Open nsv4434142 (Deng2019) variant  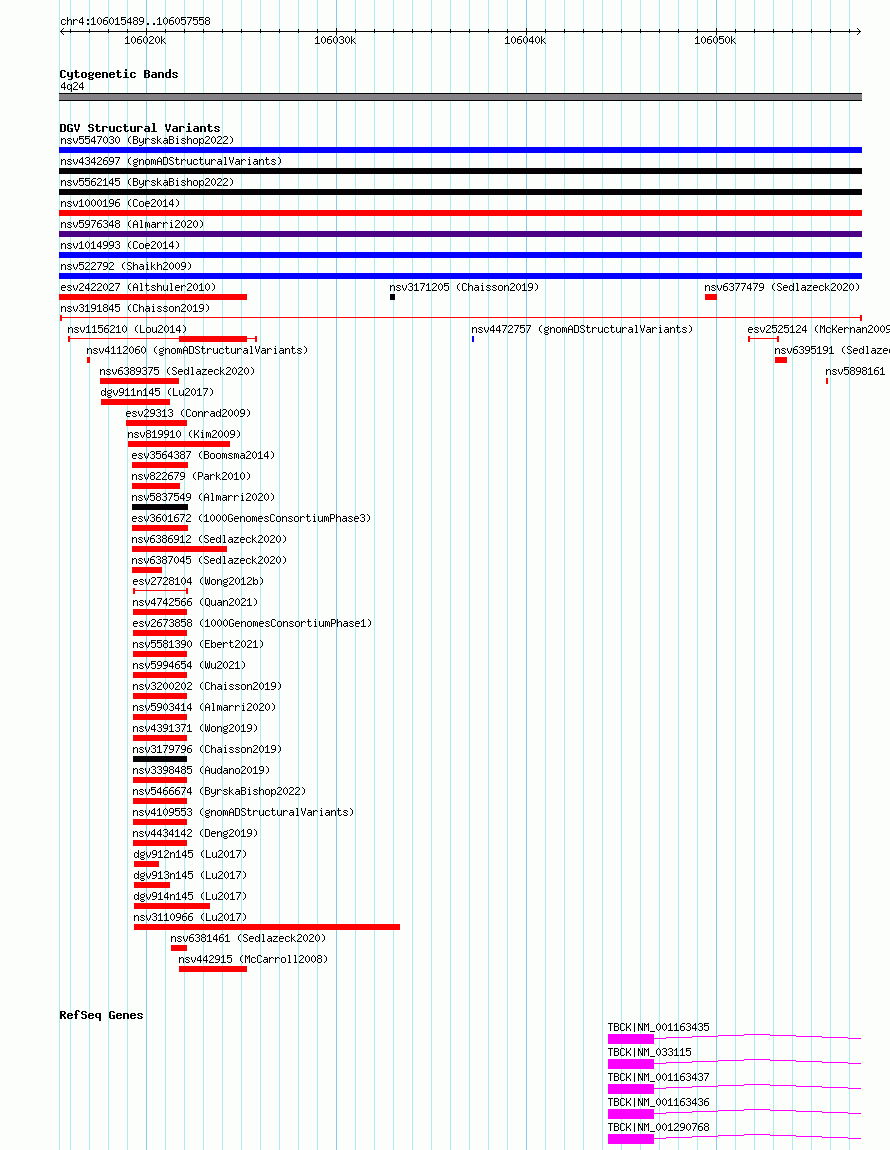pos(195,834)
